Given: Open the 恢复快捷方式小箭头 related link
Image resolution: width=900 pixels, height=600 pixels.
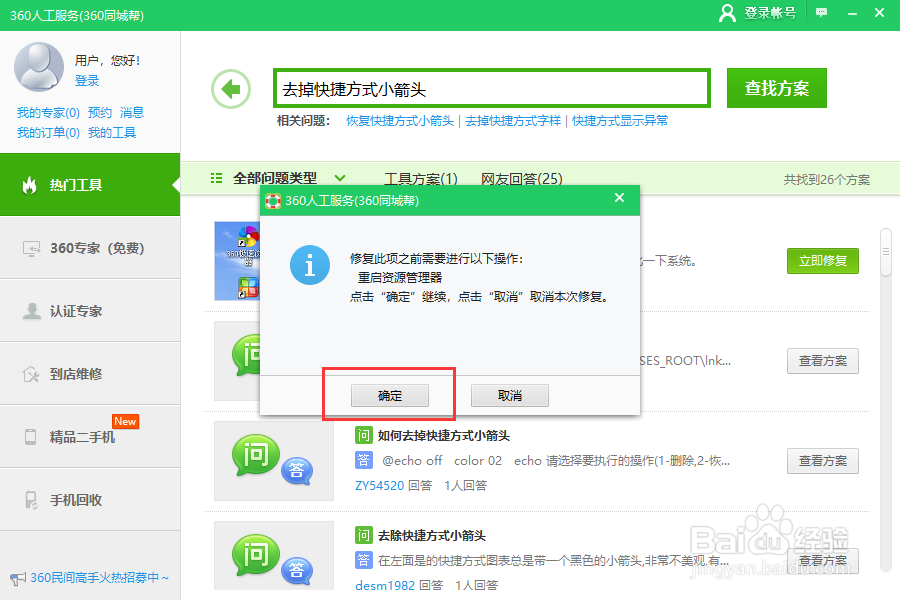Looking at the screenshot, I should [399, 121].
